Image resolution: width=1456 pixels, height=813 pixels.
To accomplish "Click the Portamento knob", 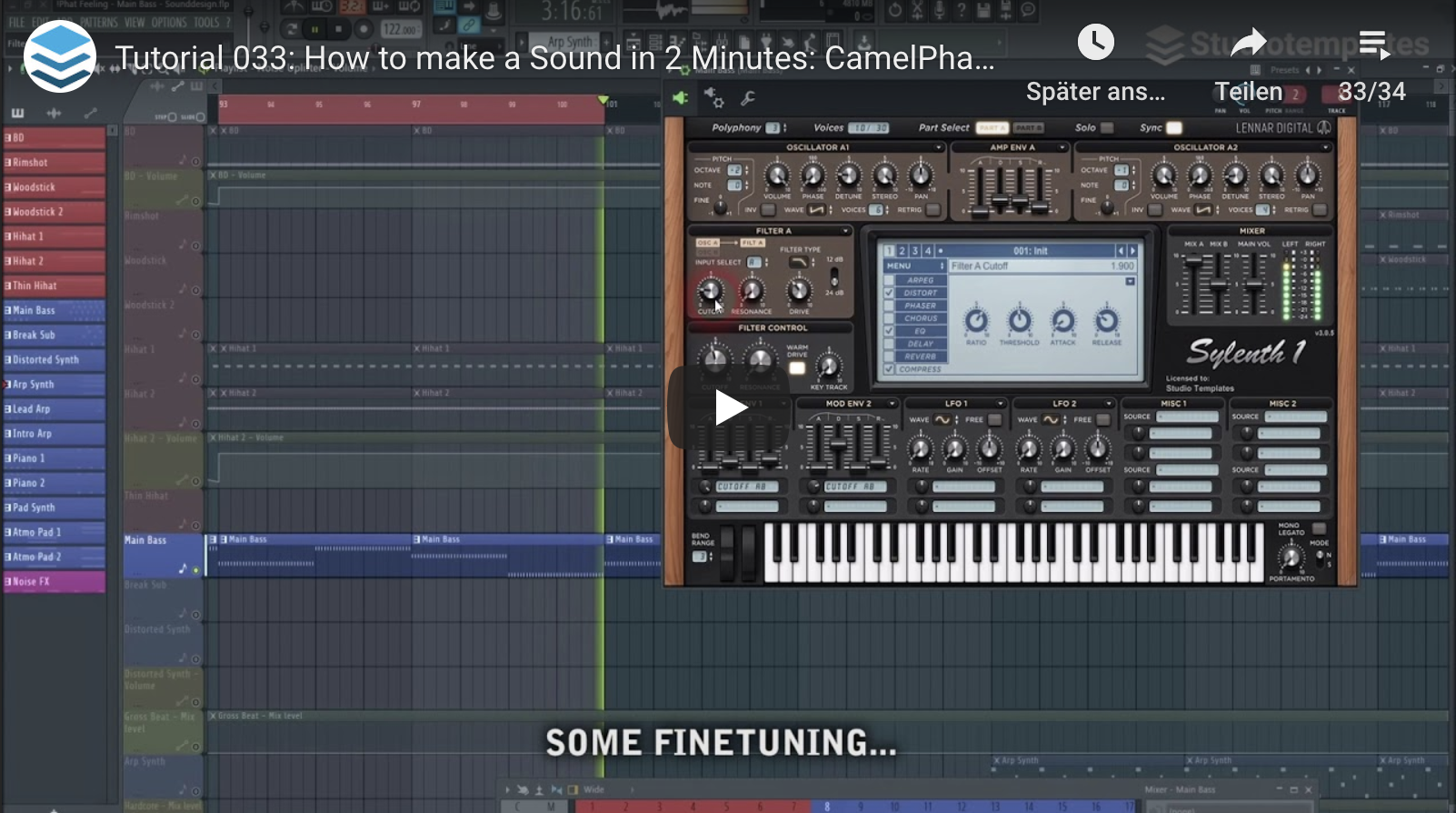I will (1291, 557).
